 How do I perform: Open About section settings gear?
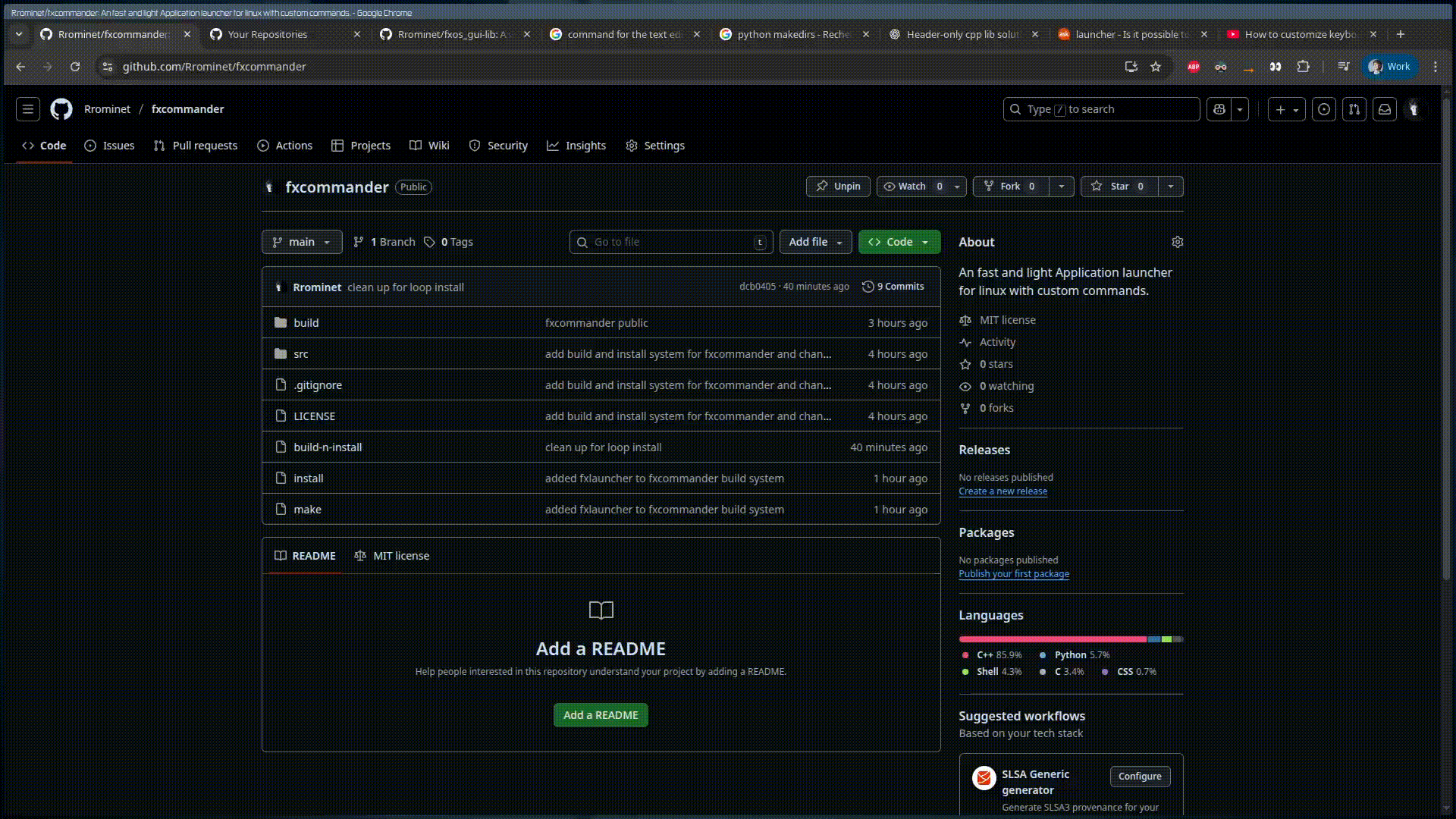click(x=1177, y=242)
